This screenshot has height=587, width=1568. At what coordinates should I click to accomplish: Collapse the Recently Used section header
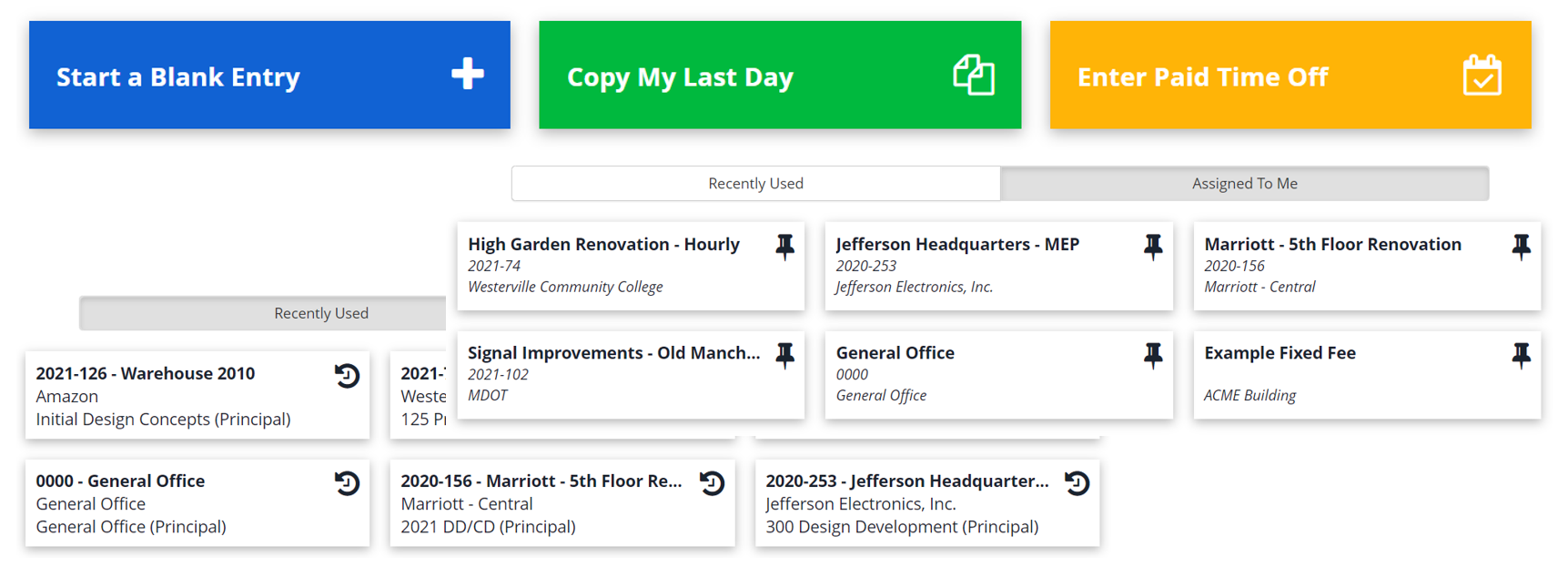(320, 313)
